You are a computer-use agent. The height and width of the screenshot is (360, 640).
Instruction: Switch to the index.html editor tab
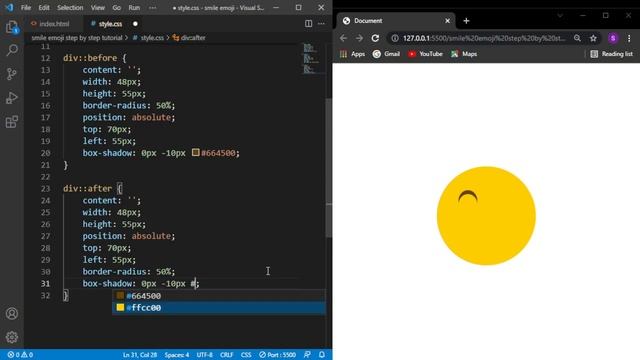point(53,24)
